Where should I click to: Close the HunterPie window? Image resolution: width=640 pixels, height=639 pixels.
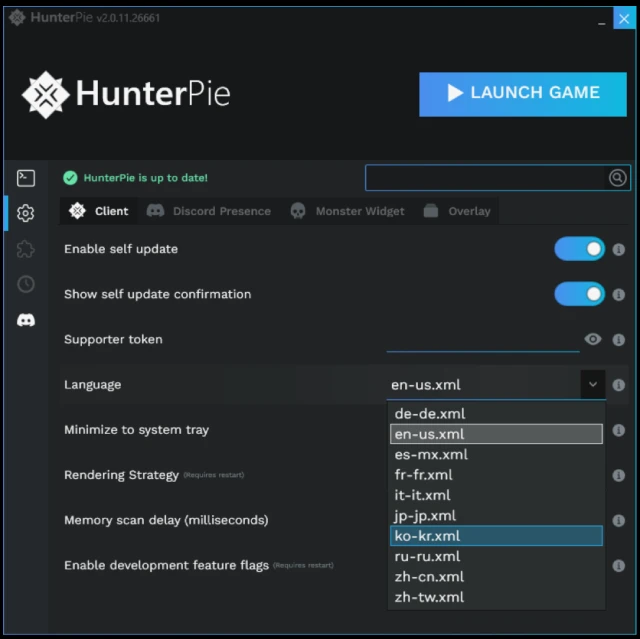coord(624,19)
